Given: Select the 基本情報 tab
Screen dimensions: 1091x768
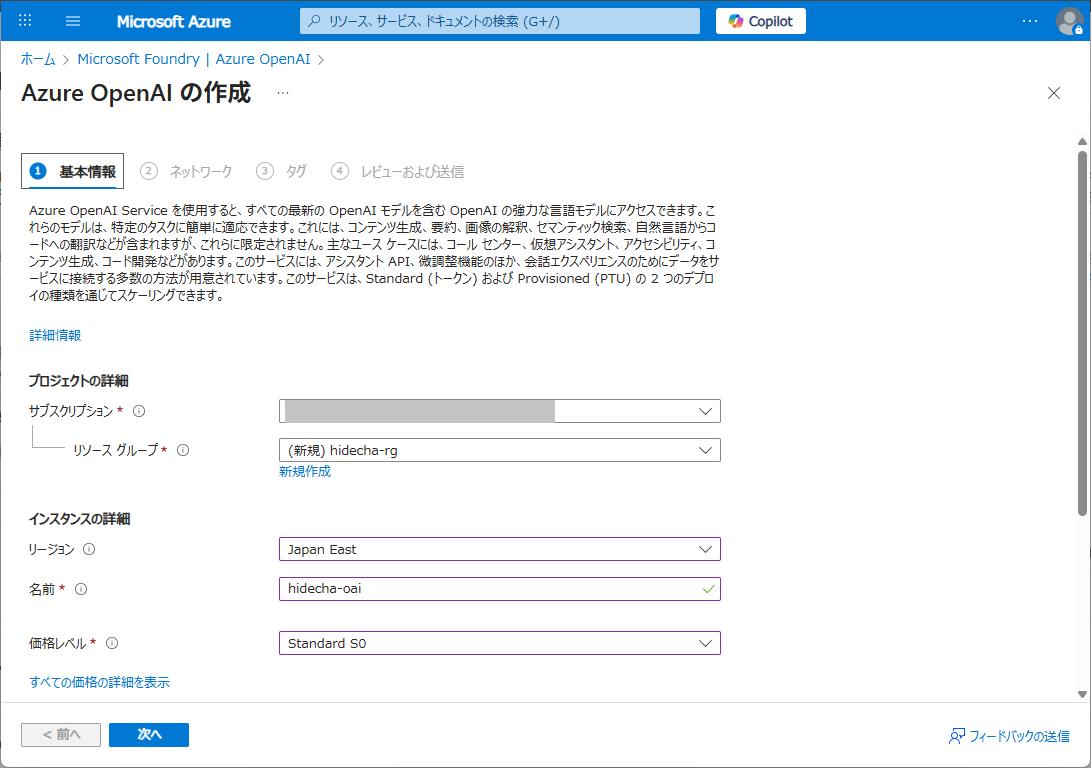Looking at the screenshot, I should [72, 171].
